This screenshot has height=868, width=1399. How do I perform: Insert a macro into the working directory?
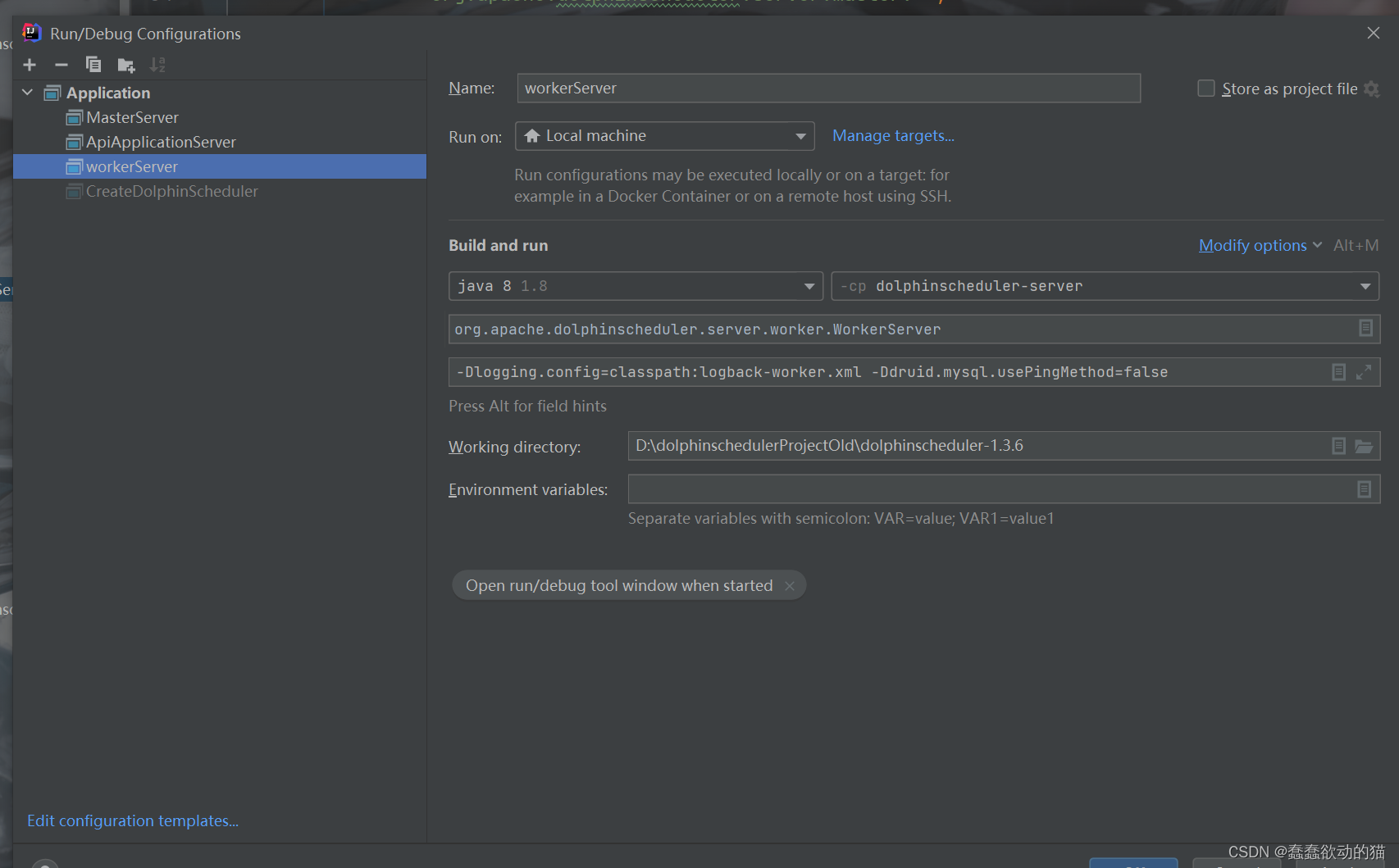1338,446
